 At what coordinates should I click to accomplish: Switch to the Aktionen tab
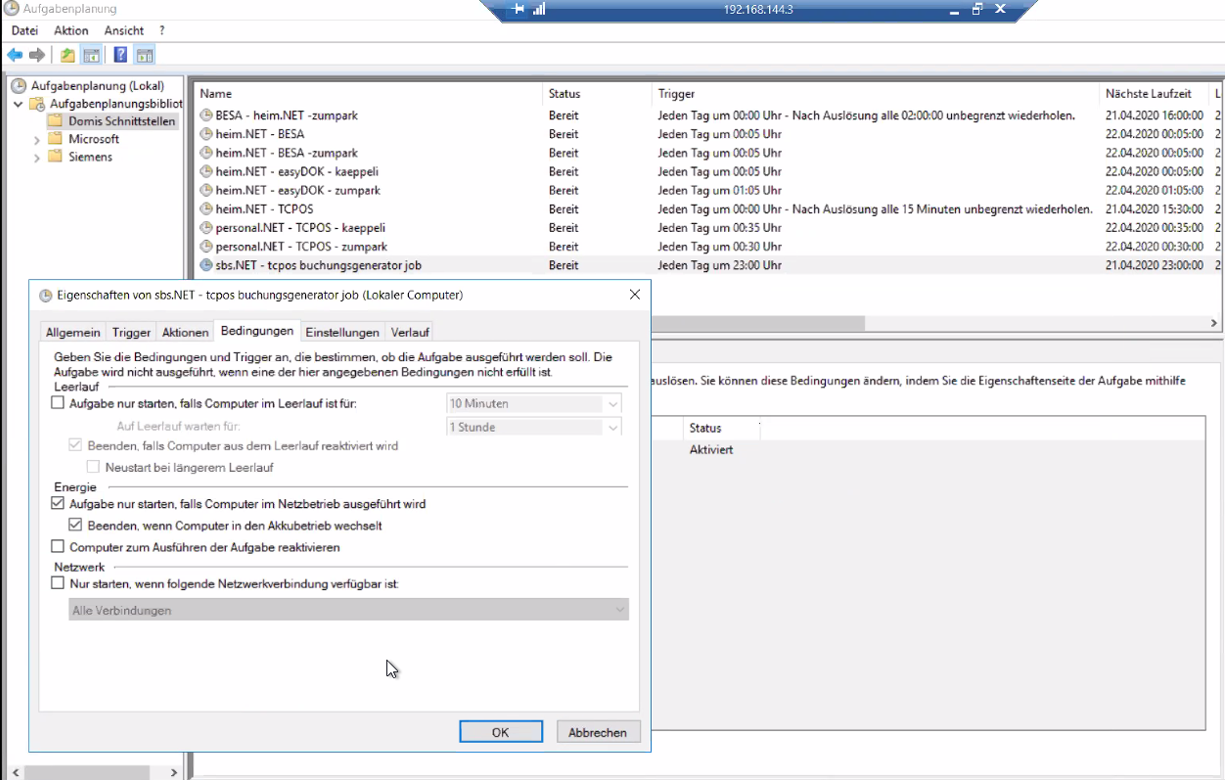tap(185, 333)
